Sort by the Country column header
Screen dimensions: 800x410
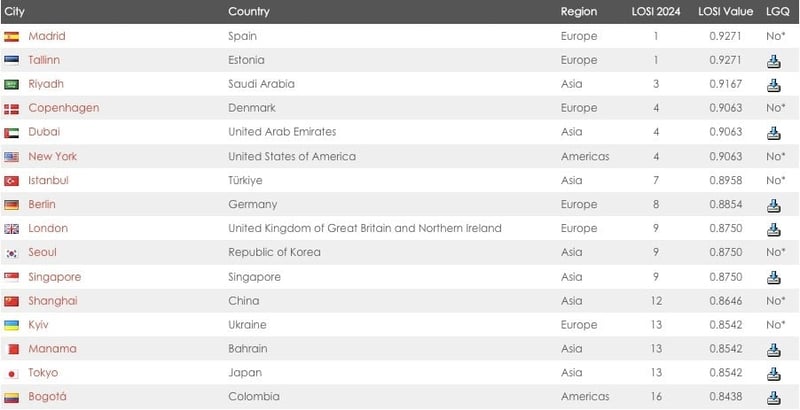tap(248, 12)
